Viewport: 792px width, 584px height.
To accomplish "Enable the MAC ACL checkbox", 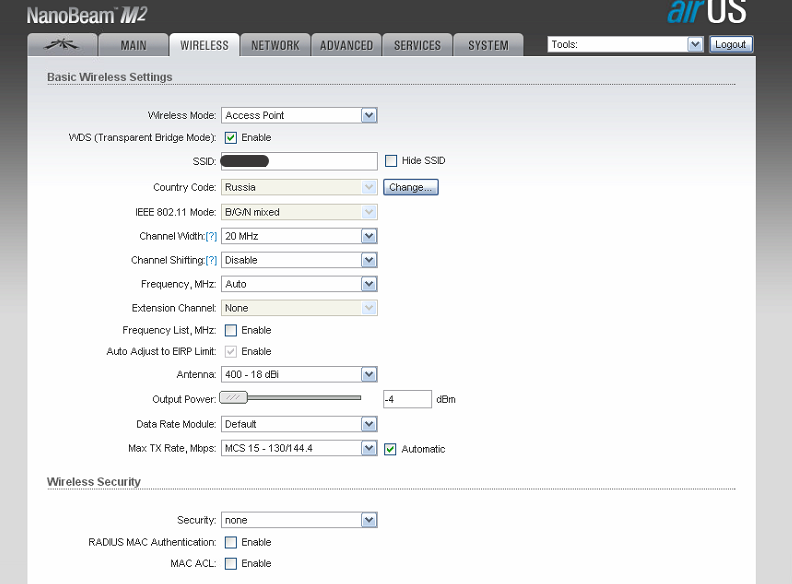I will pos(231,564).
